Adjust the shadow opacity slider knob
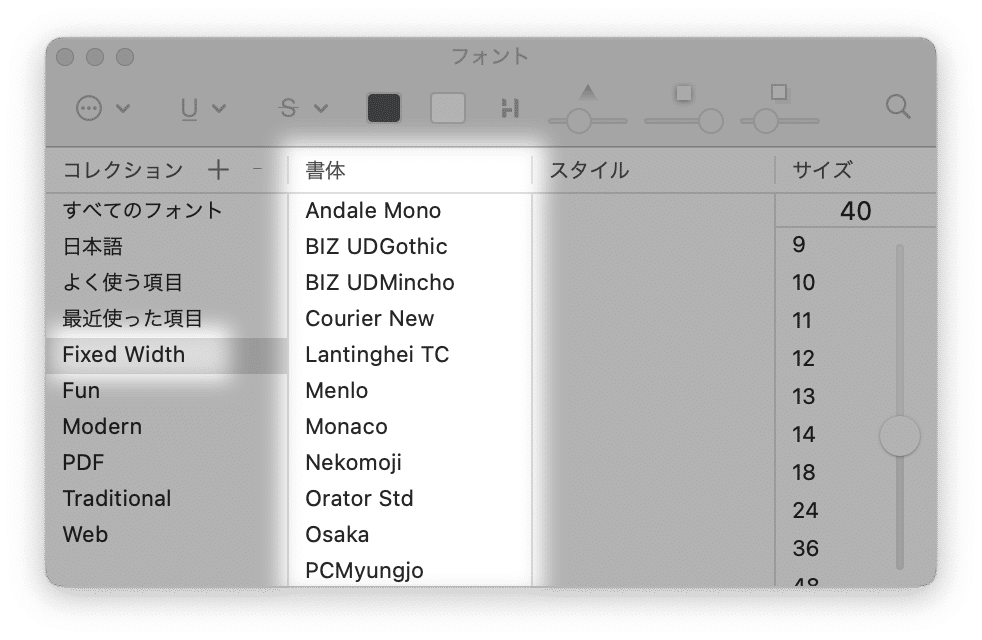Image resolution: width=982 pixels, height=640 pixels. [x=579, y=121]
